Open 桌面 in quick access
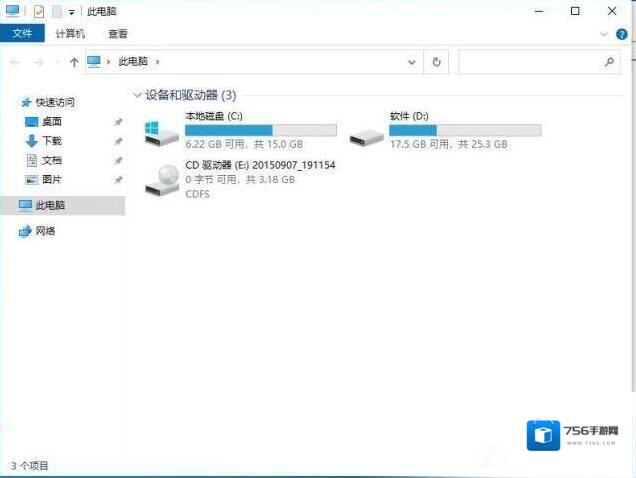Image resolution: width=636 pixels, height=478 pixels. 51,121
